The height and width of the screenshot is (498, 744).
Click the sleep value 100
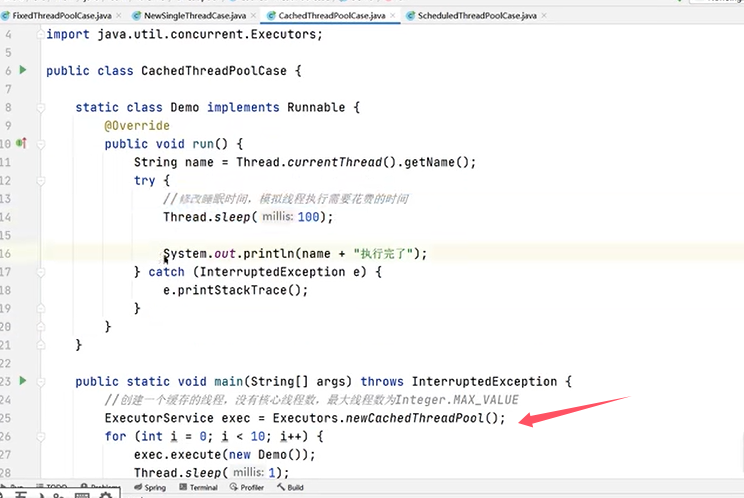[x=308, y=217]
